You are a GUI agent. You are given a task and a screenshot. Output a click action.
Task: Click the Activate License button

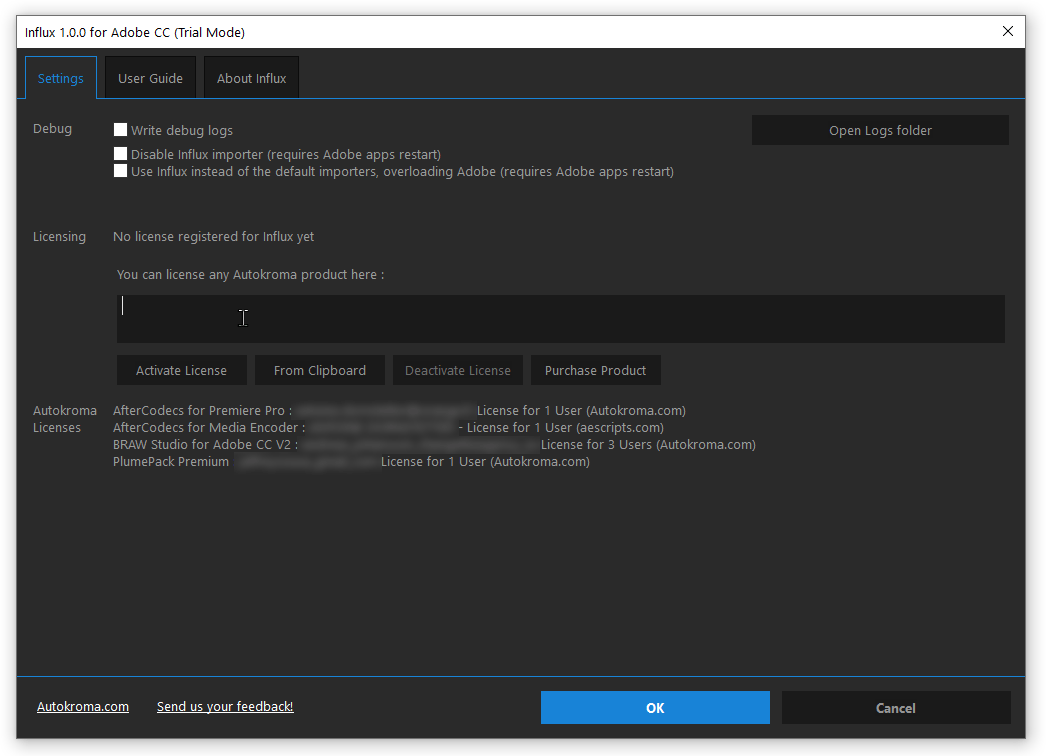click(x=181, y=370)
